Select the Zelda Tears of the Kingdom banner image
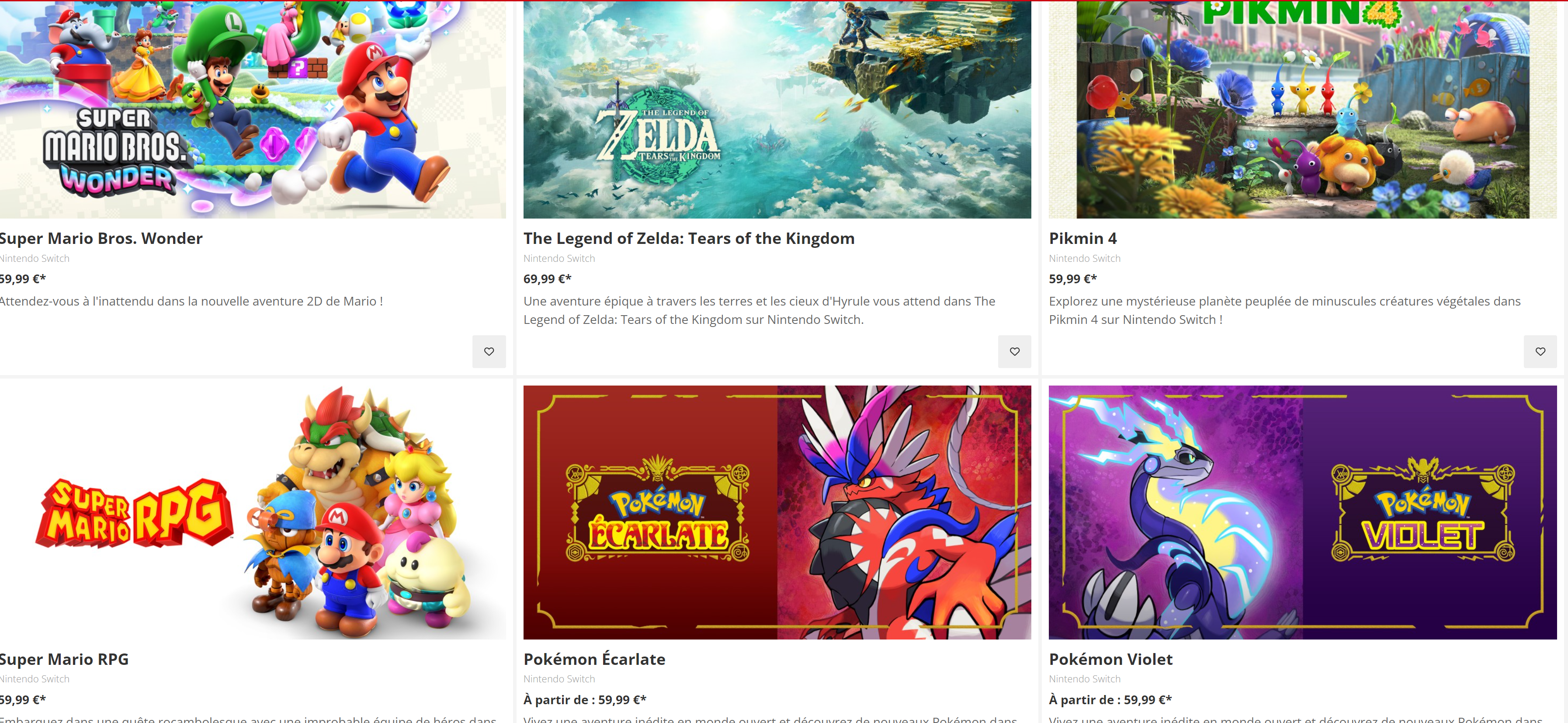 click(777, 110)
